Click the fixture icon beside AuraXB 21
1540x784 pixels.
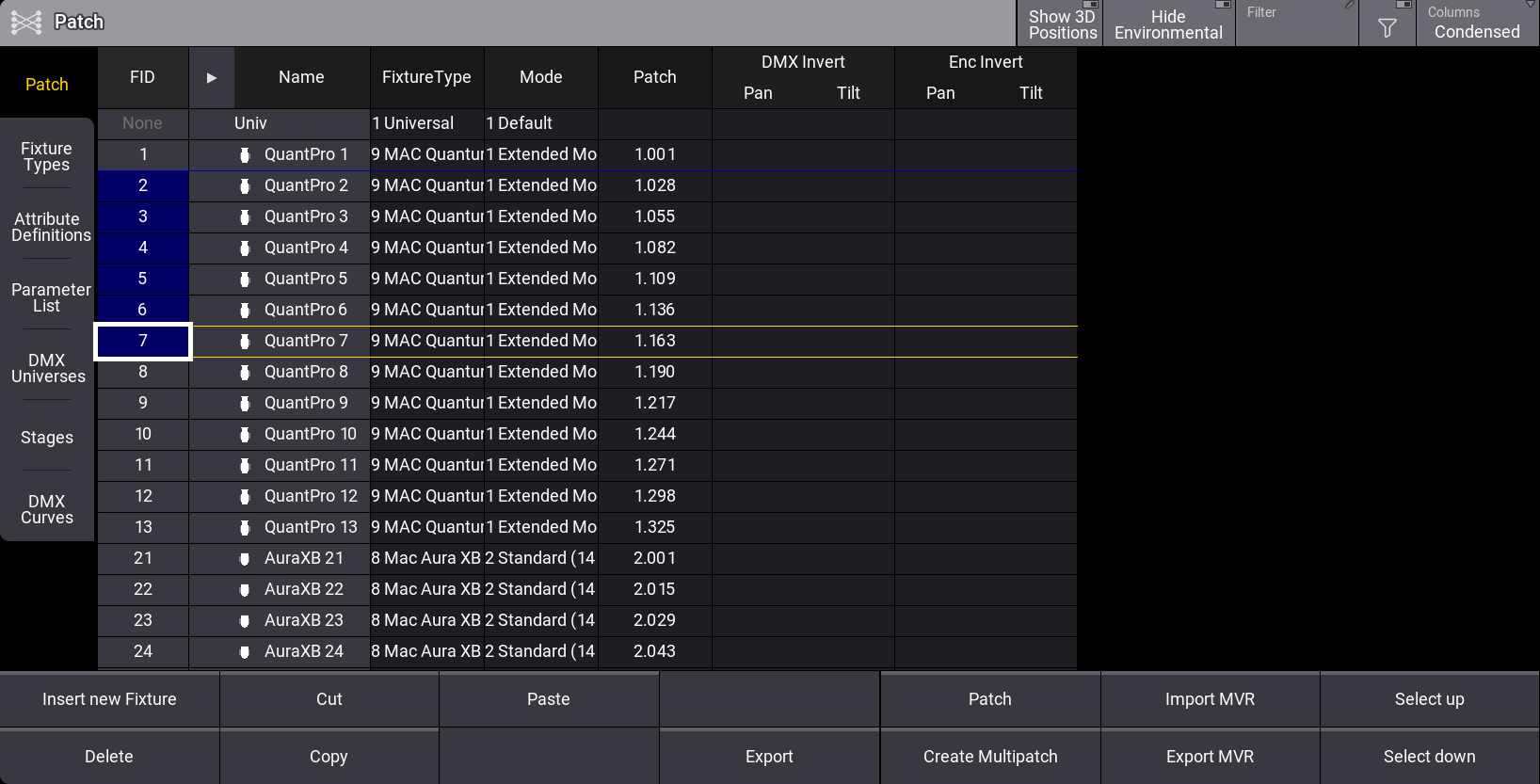pyautogui.click(x=245, y=559)
